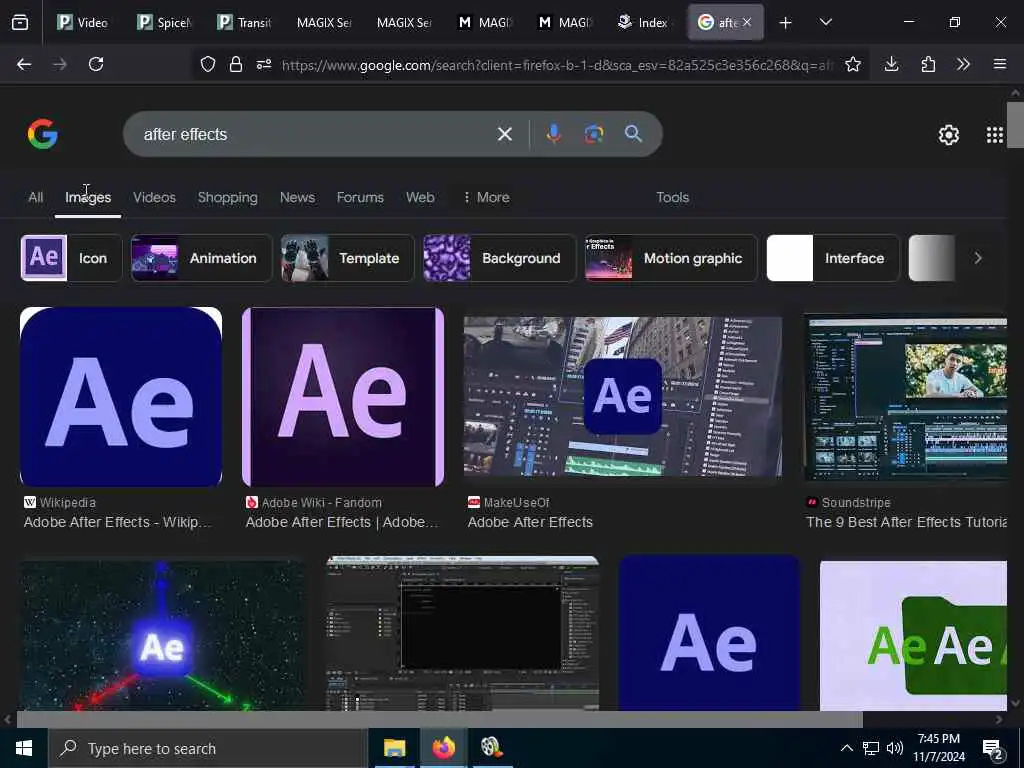Switch to the Videos tab
This screenshot has height=768, width=1024.
[154, 197]
